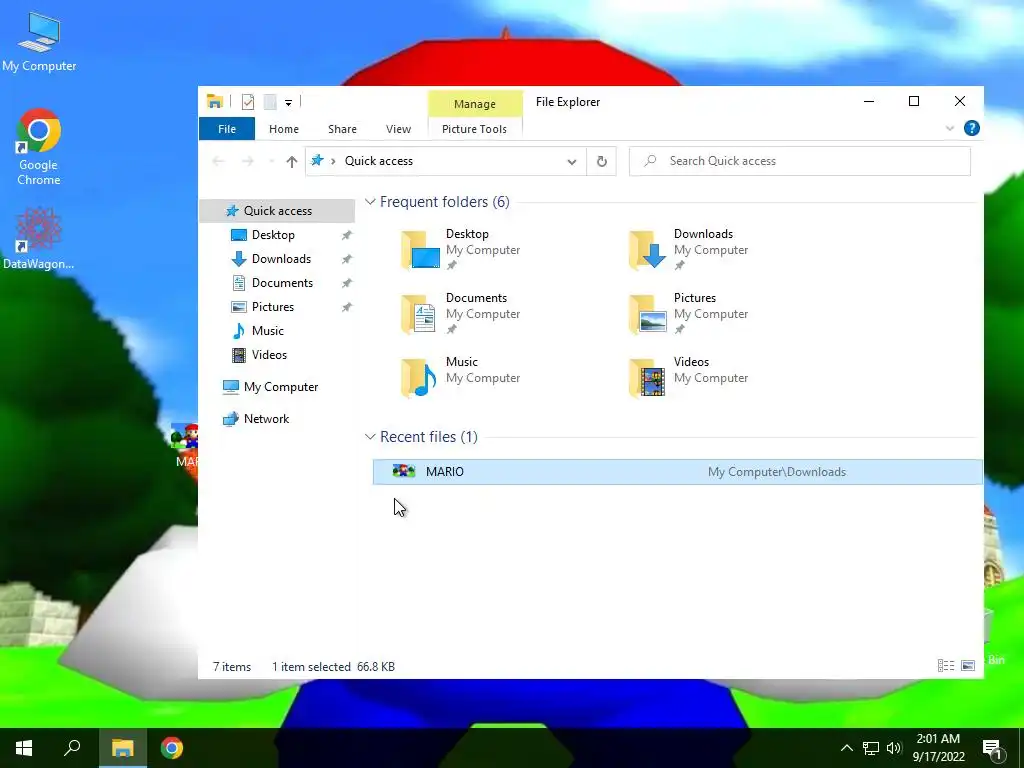Collapse the Recent files group
This screenshot has width=1024, height=768.
370,436
